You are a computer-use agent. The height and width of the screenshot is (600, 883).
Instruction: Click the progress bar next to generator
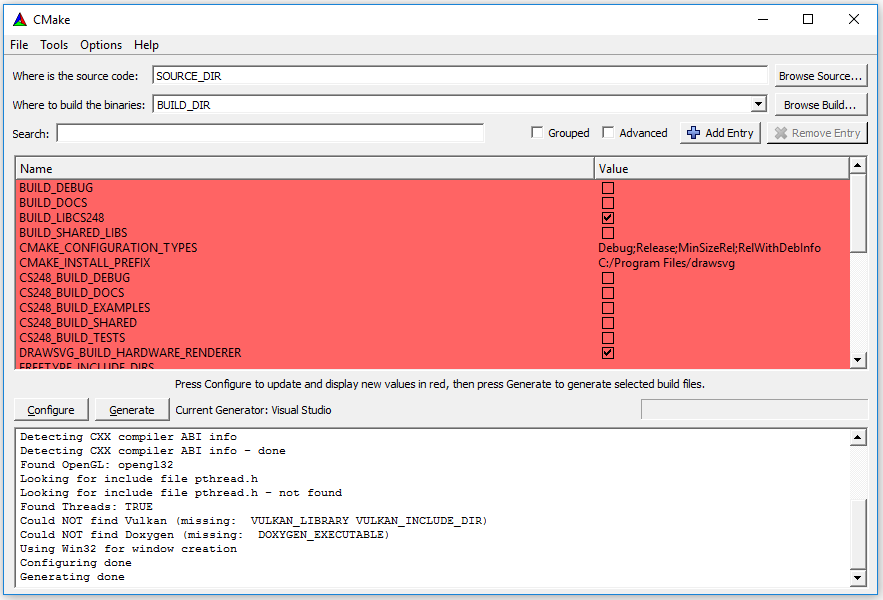pos(754,410)
